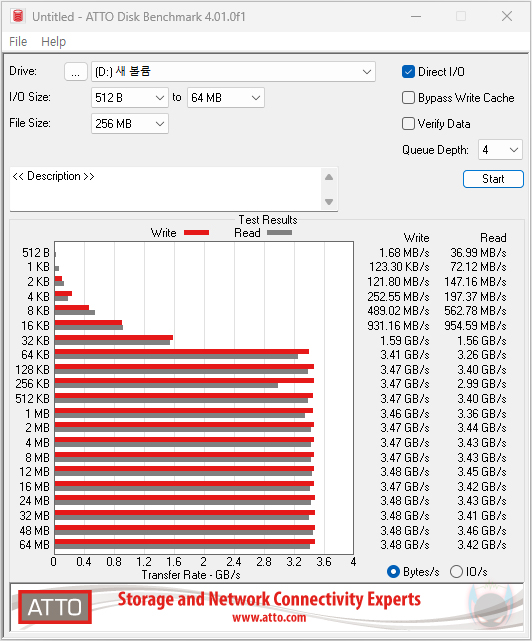Click inside the Description text field
This screenshot has height=641, width=532.
[x=166, y=189]
